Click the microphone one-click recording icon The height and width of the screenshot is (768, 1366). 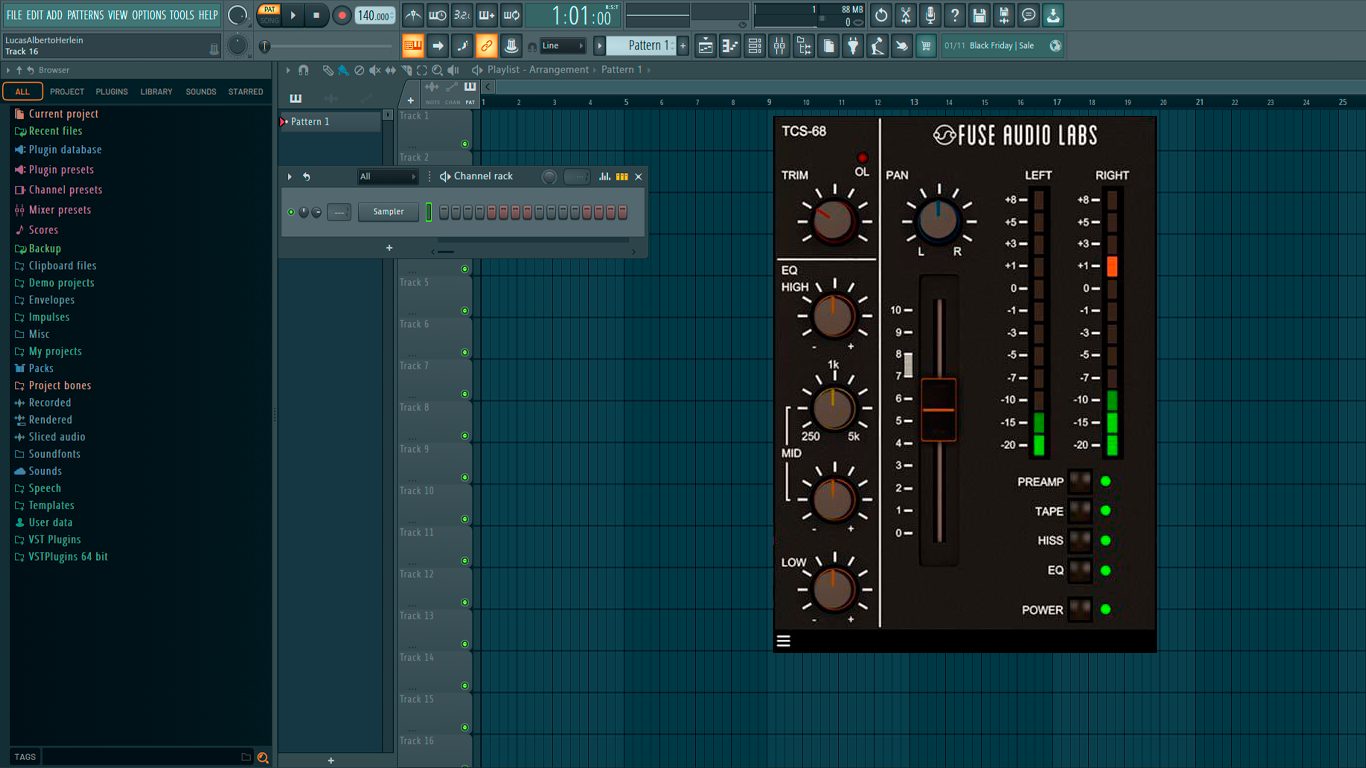pos(930,15)
